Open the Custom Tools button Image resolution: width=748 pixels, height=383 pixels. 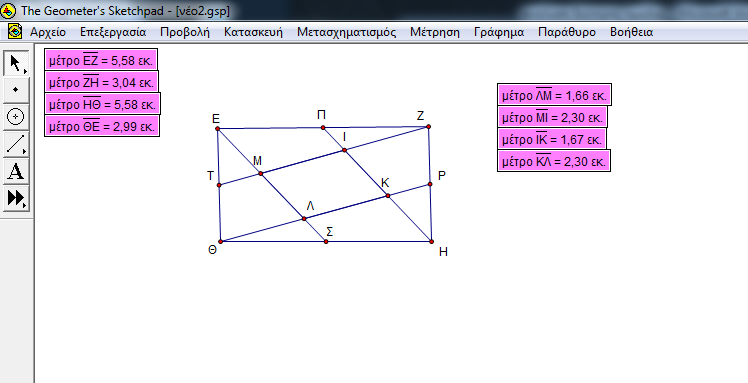coord(16,198)
